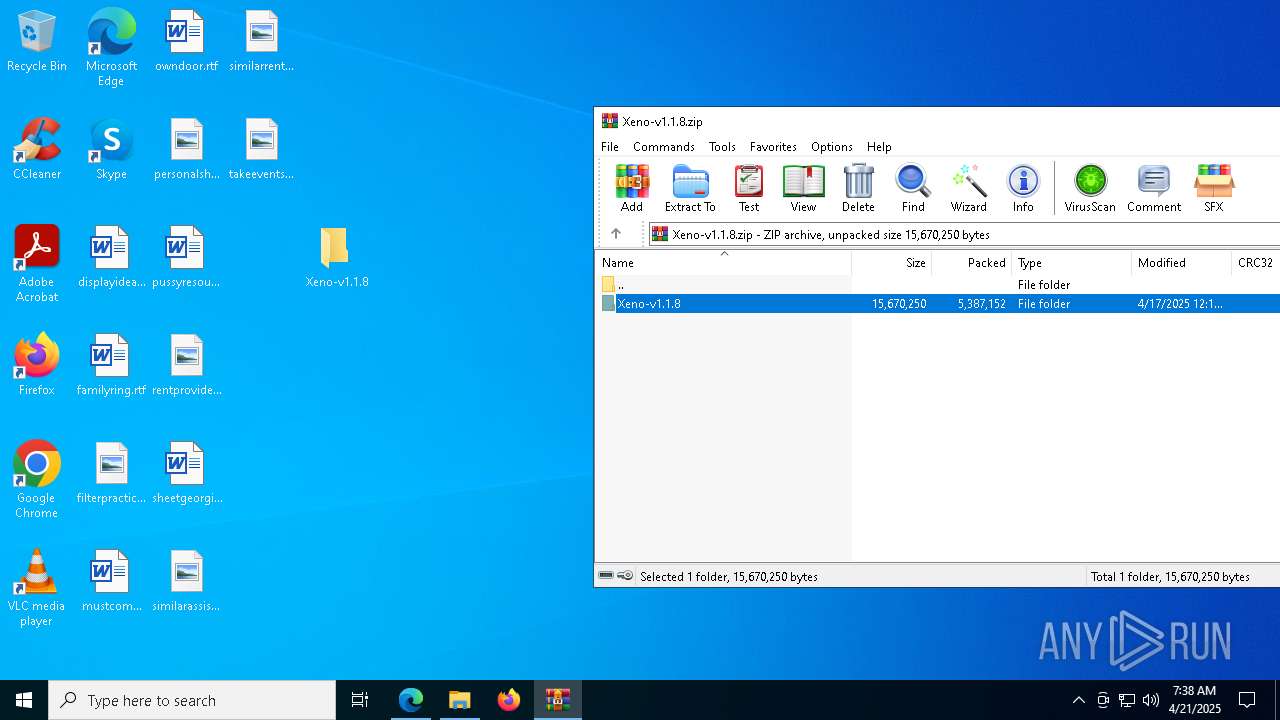Image resolution: width=1280 pixels, height=720 pixels.
Task: Show hidden system tray icons
Action: point(1078,700)
